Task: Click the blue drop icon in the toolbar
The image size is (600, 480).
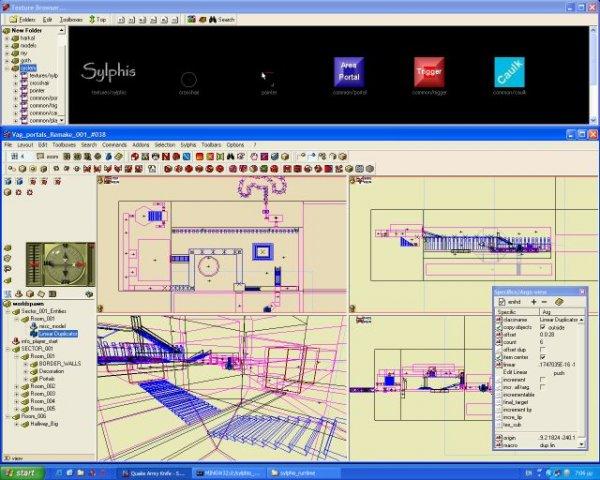Action: click(108, 156)
